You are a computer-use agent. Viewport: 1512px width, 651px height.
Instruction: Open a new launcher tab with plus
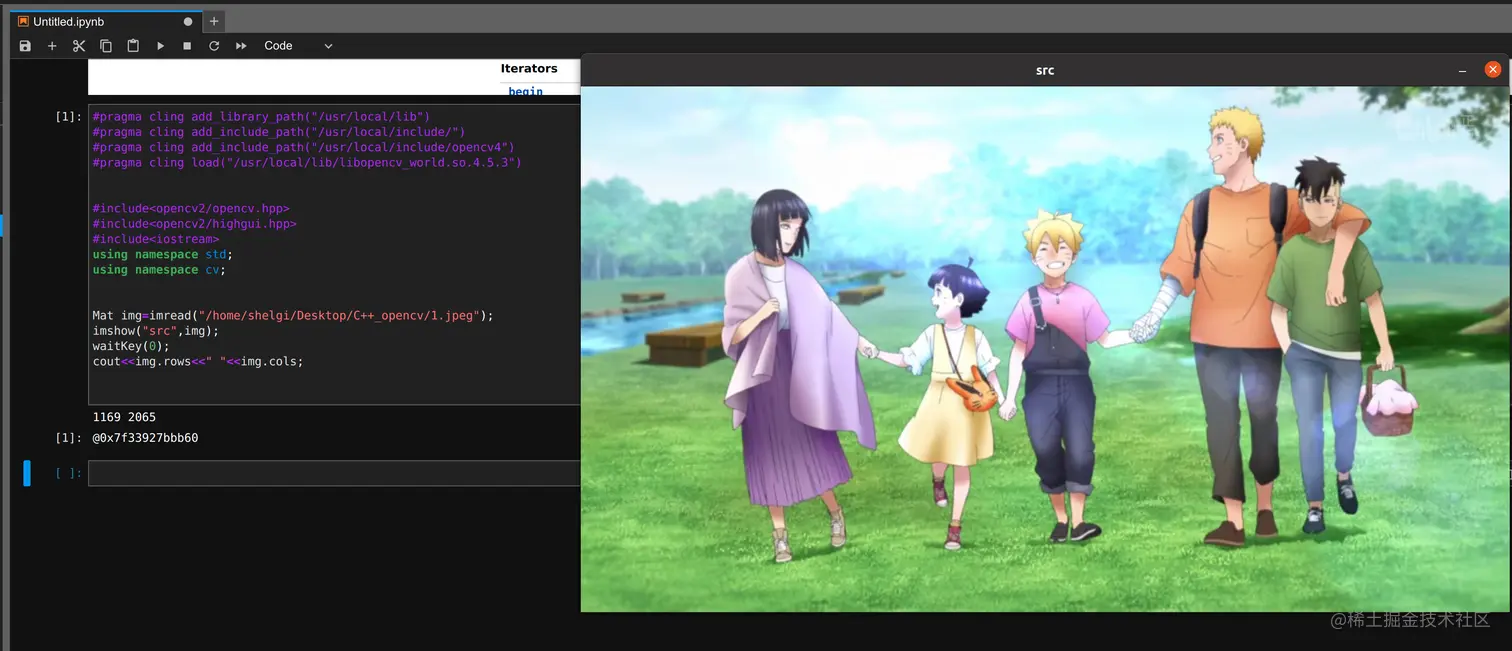coord(214,21)
